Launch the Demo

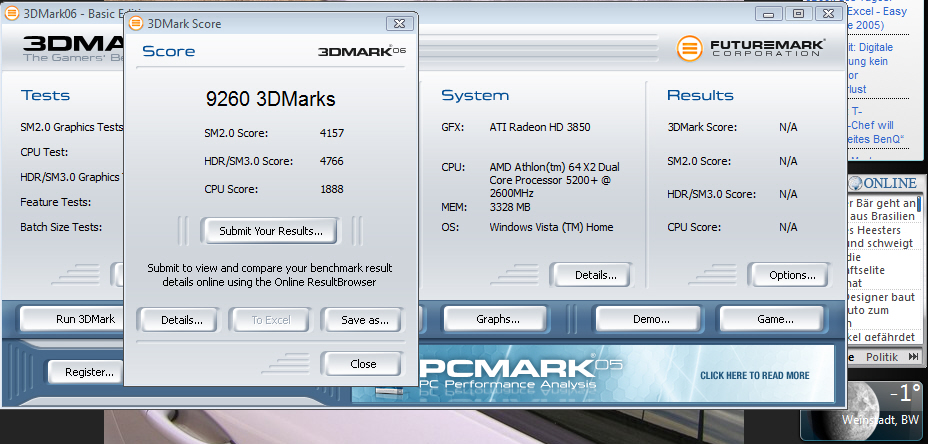pos(651,319)
